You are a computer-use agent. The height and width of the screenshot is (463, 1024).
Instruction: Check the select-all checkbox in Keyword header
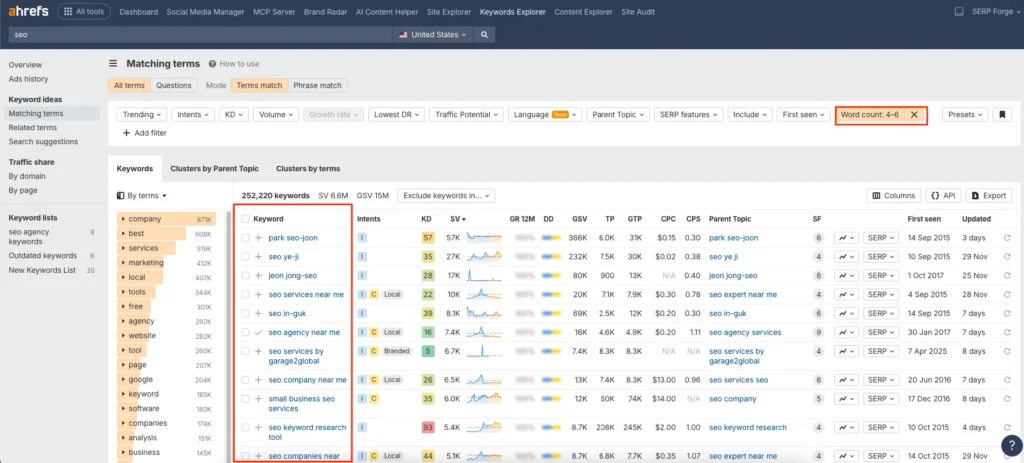pos(245,219)
